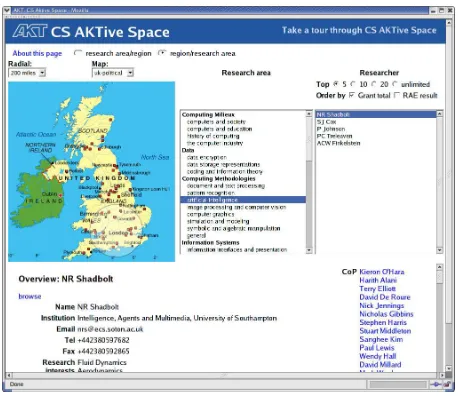
Task: Select document and text processing research area
Action: tap(226, 186)
